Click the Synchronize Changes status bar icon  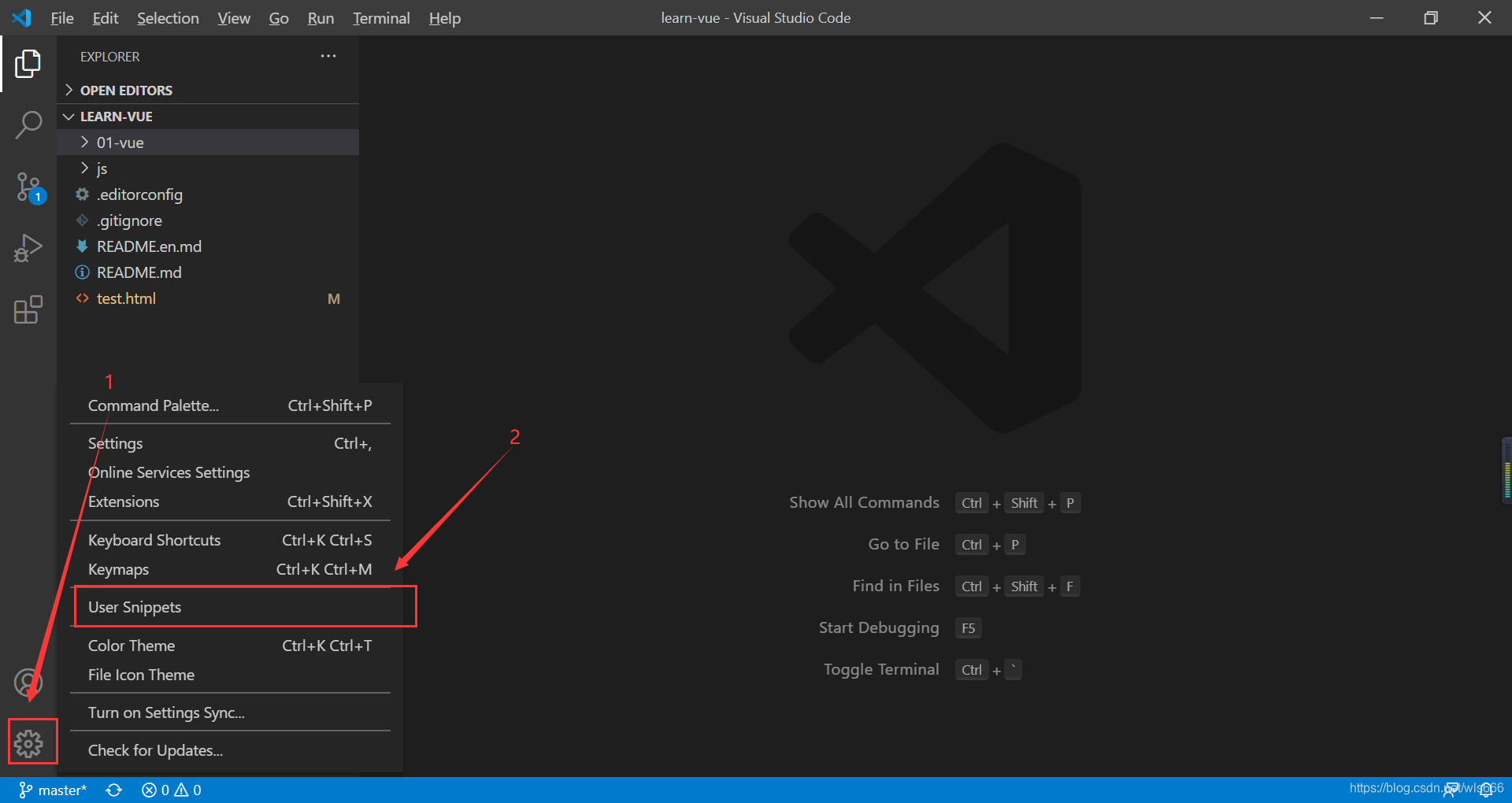114,790
